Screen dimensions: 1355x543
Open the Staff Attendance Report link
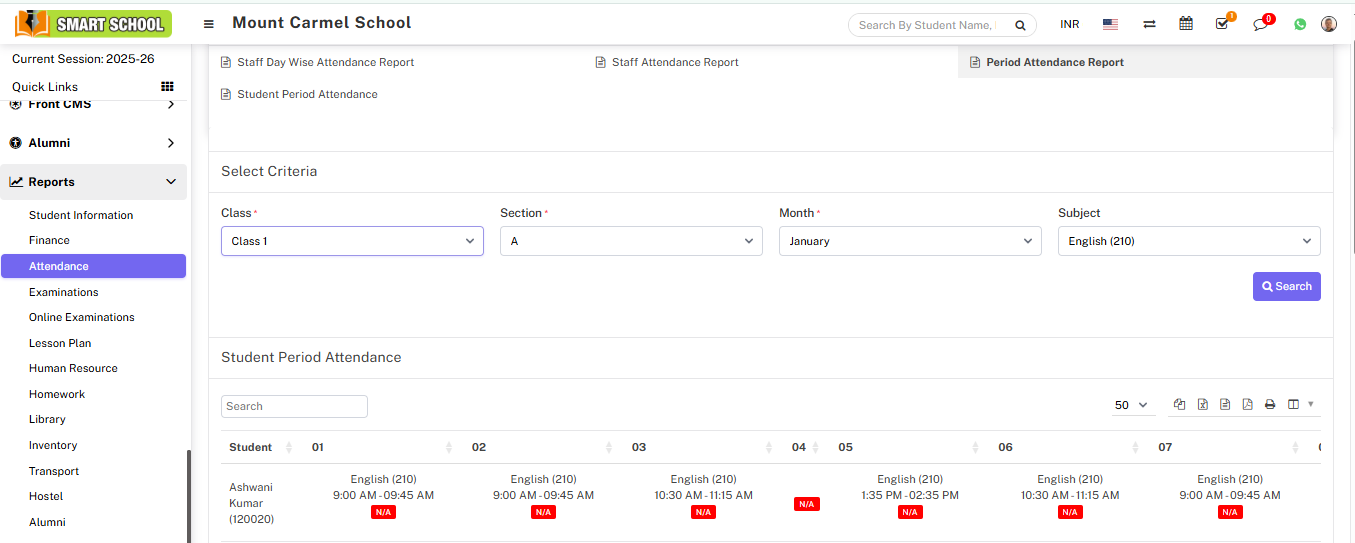point(675,62)
